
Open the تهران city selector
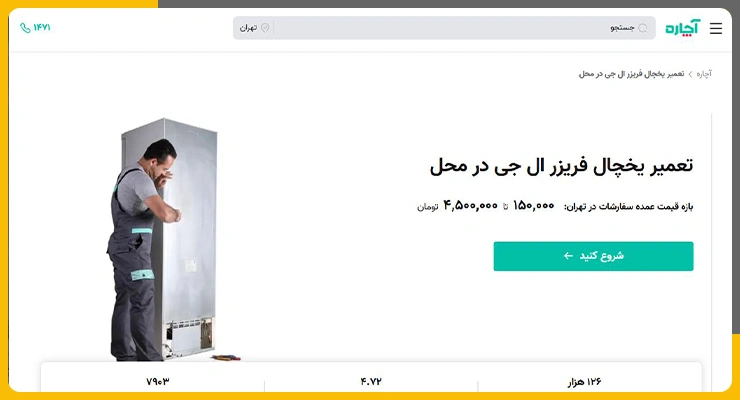point(254,28)
